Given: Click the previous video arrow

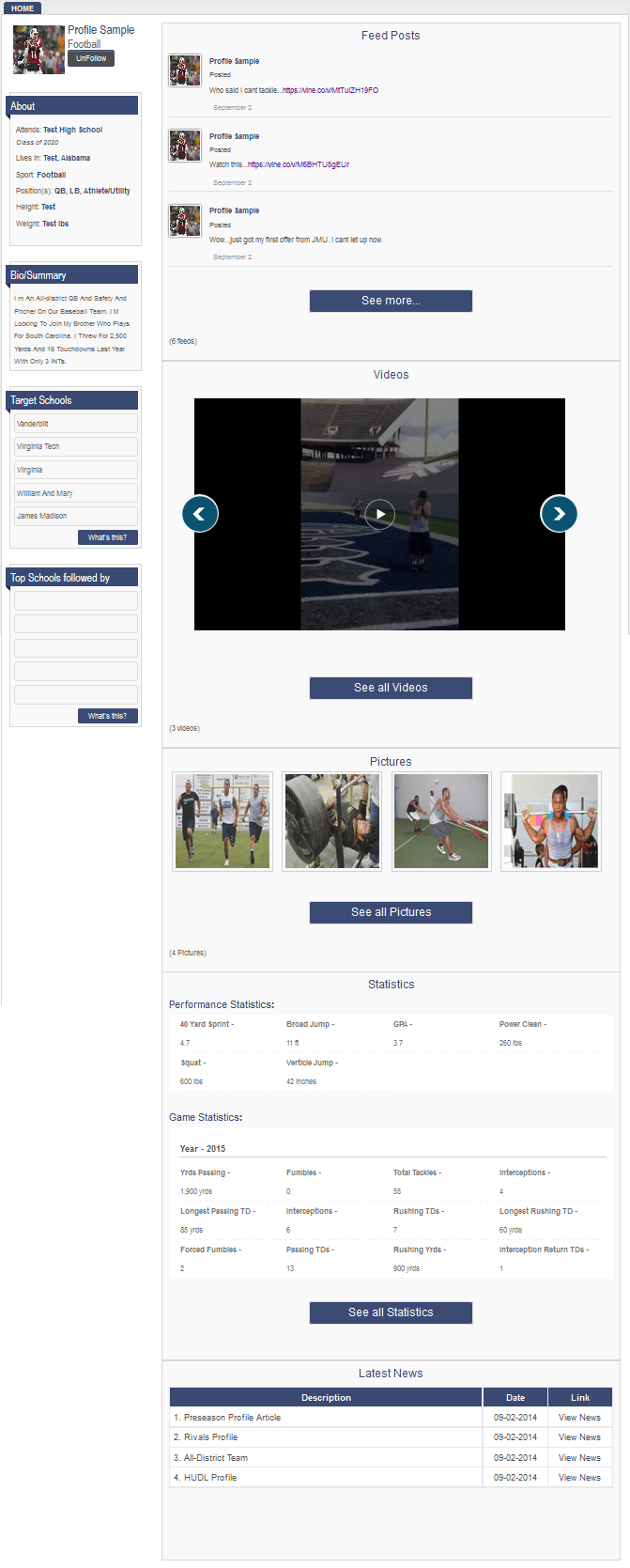Looking at the screenshot, I should pos(200,514).
